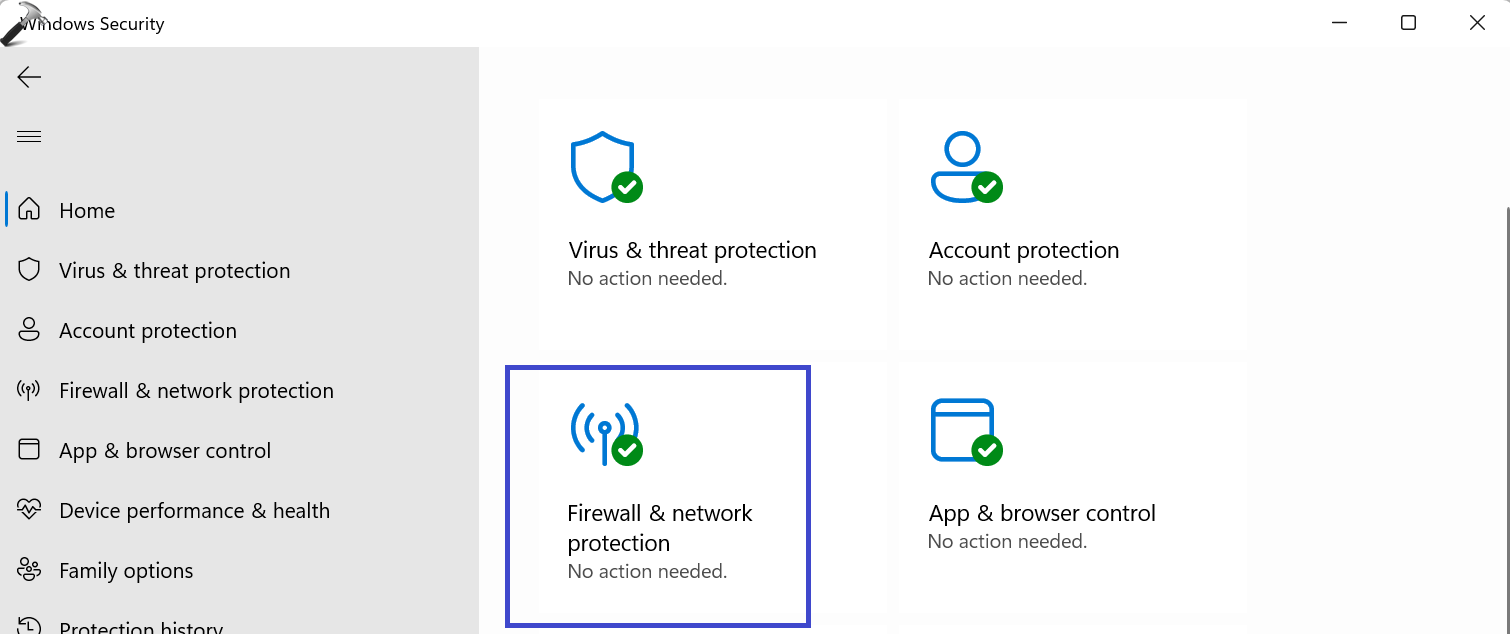
Task: Click the Firewall antenna icon in sidebar
Action: (29, 390)
